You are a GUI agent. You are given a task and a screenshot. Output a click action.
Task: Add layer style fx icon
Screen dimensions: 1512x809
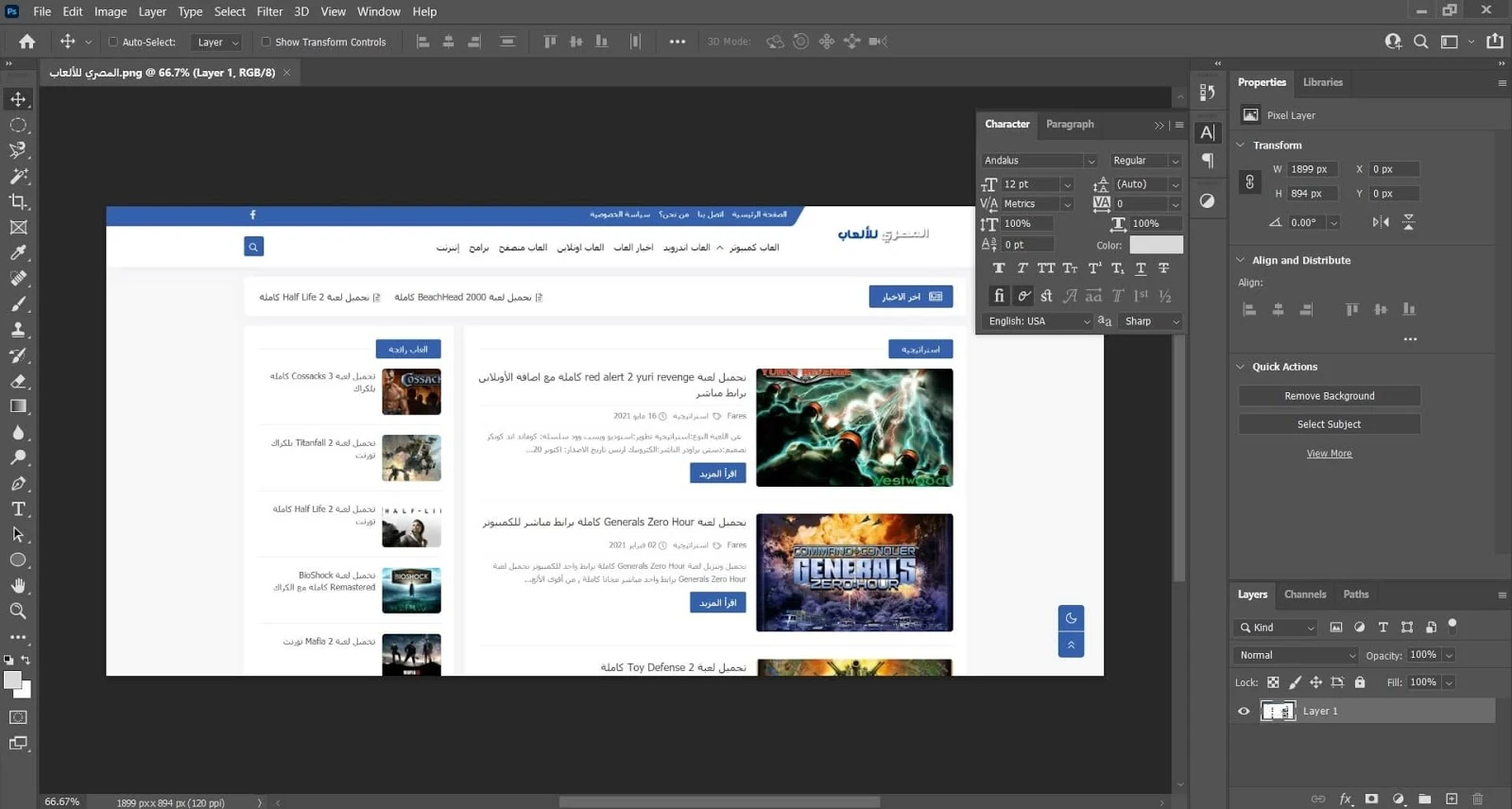[x=1346, y=799]
